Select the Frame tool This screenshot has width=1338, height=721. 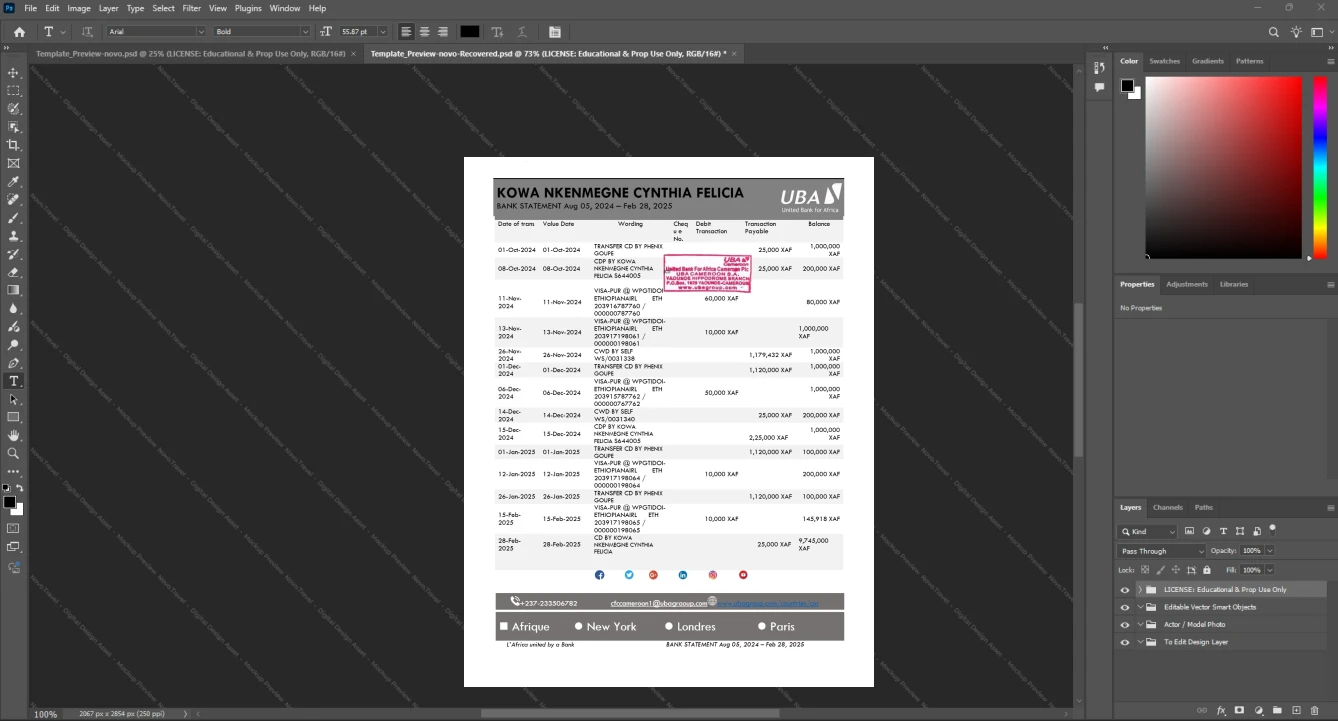tap(13, 163)
